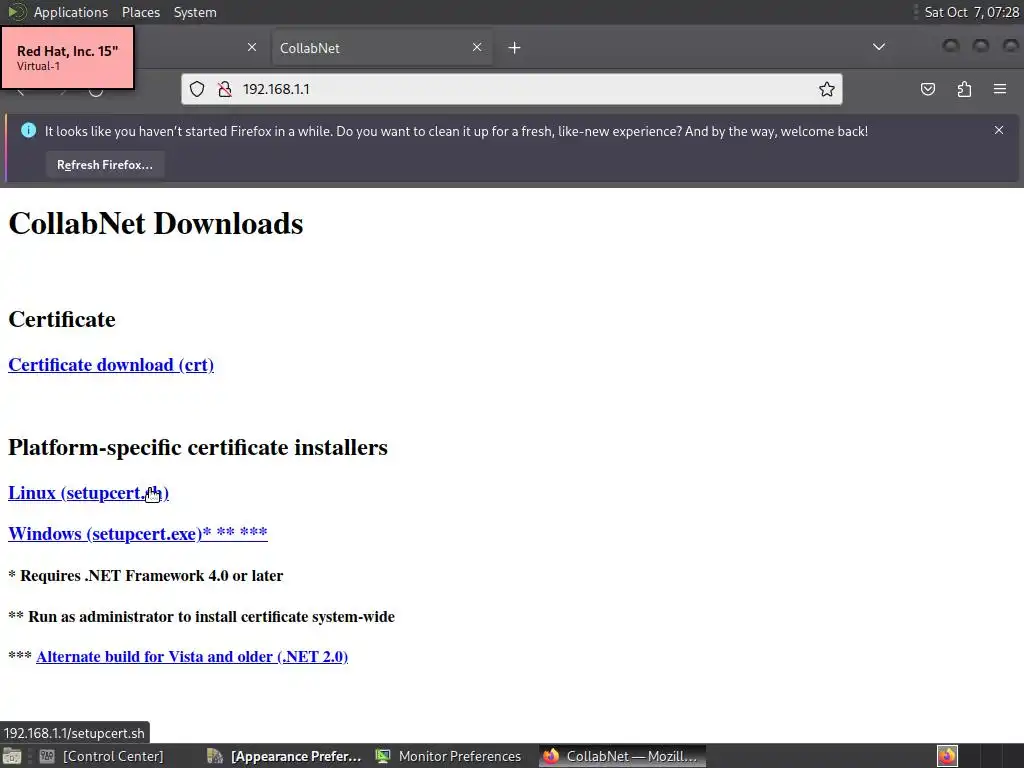Open the Windows (setupcert.exe) link
The width and height of the screenshot is (1024, 768).
tap(138, 534)
